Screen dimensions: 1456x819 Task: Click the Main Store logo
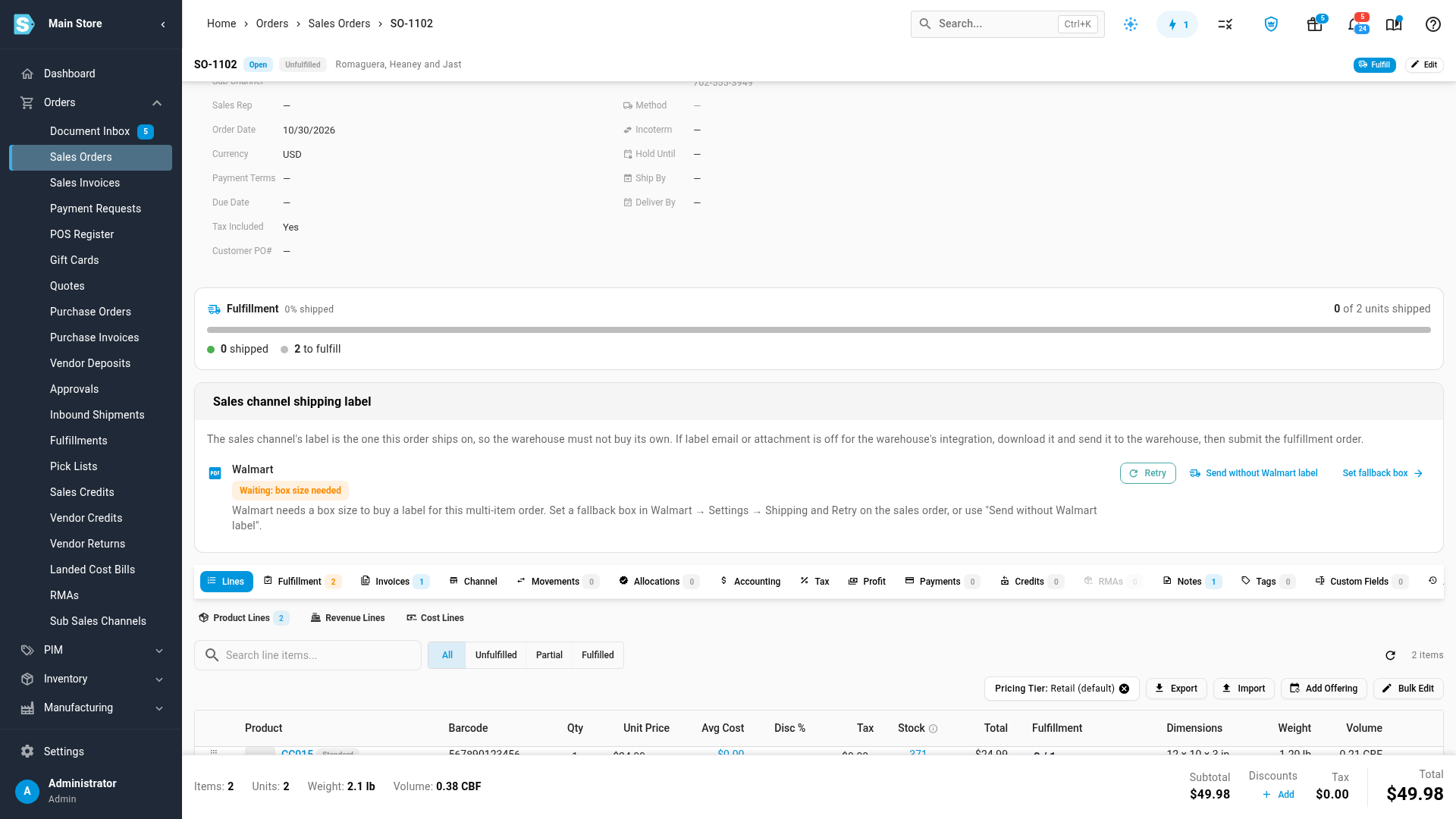point(24,24)
